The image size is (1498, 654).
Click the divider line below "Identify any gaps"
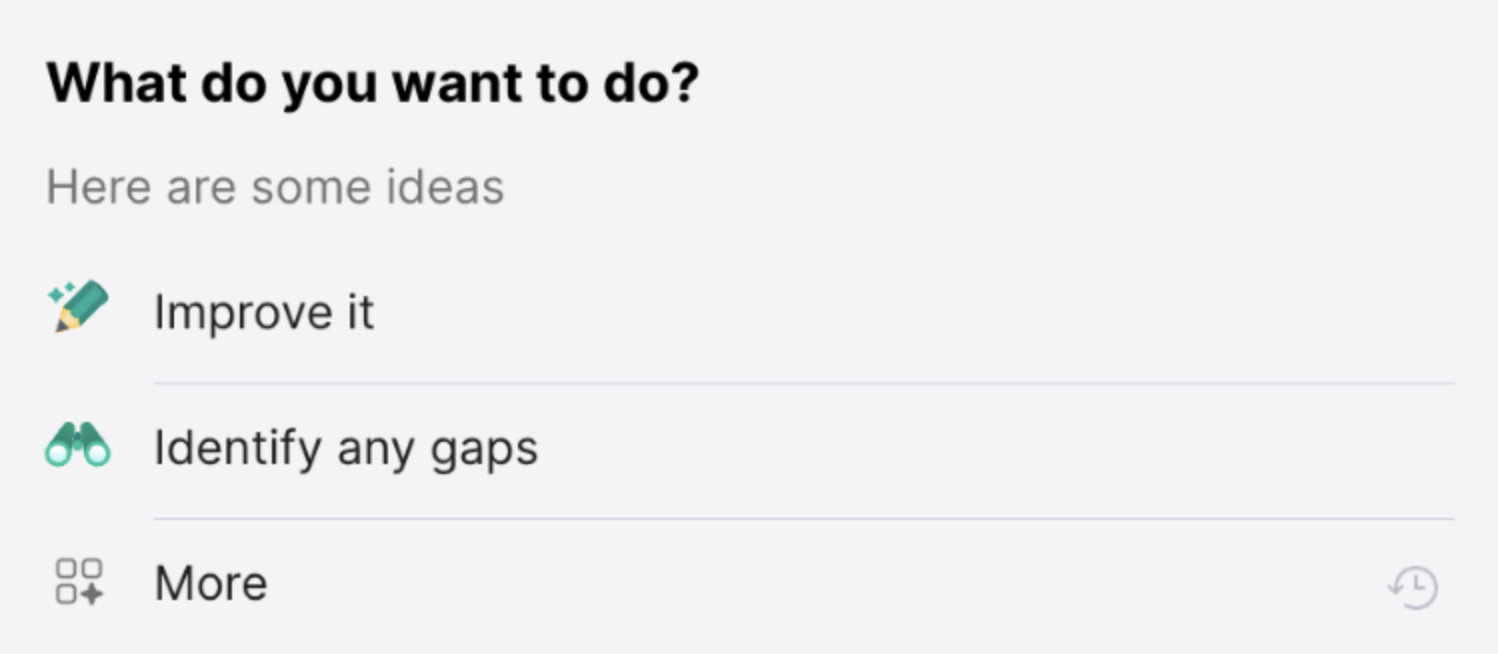800,519
